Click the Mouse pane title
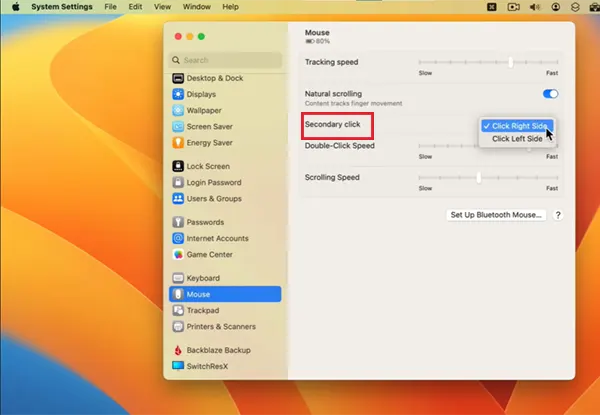 coord(317,33)
